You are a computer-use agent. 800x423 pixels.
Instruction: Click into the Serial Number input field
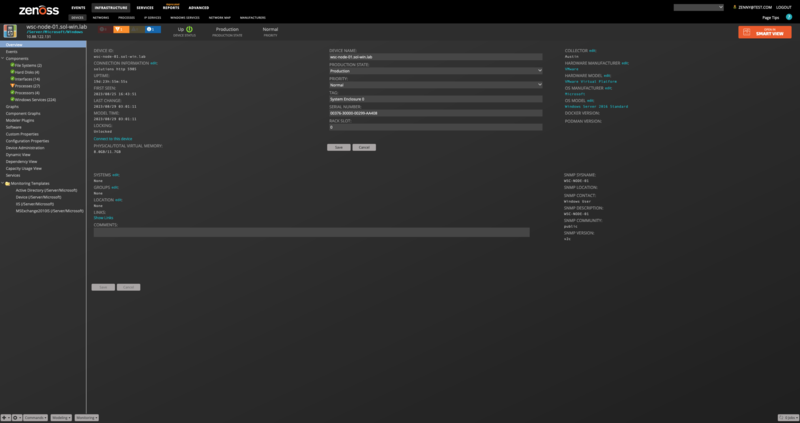click(436, 113)
